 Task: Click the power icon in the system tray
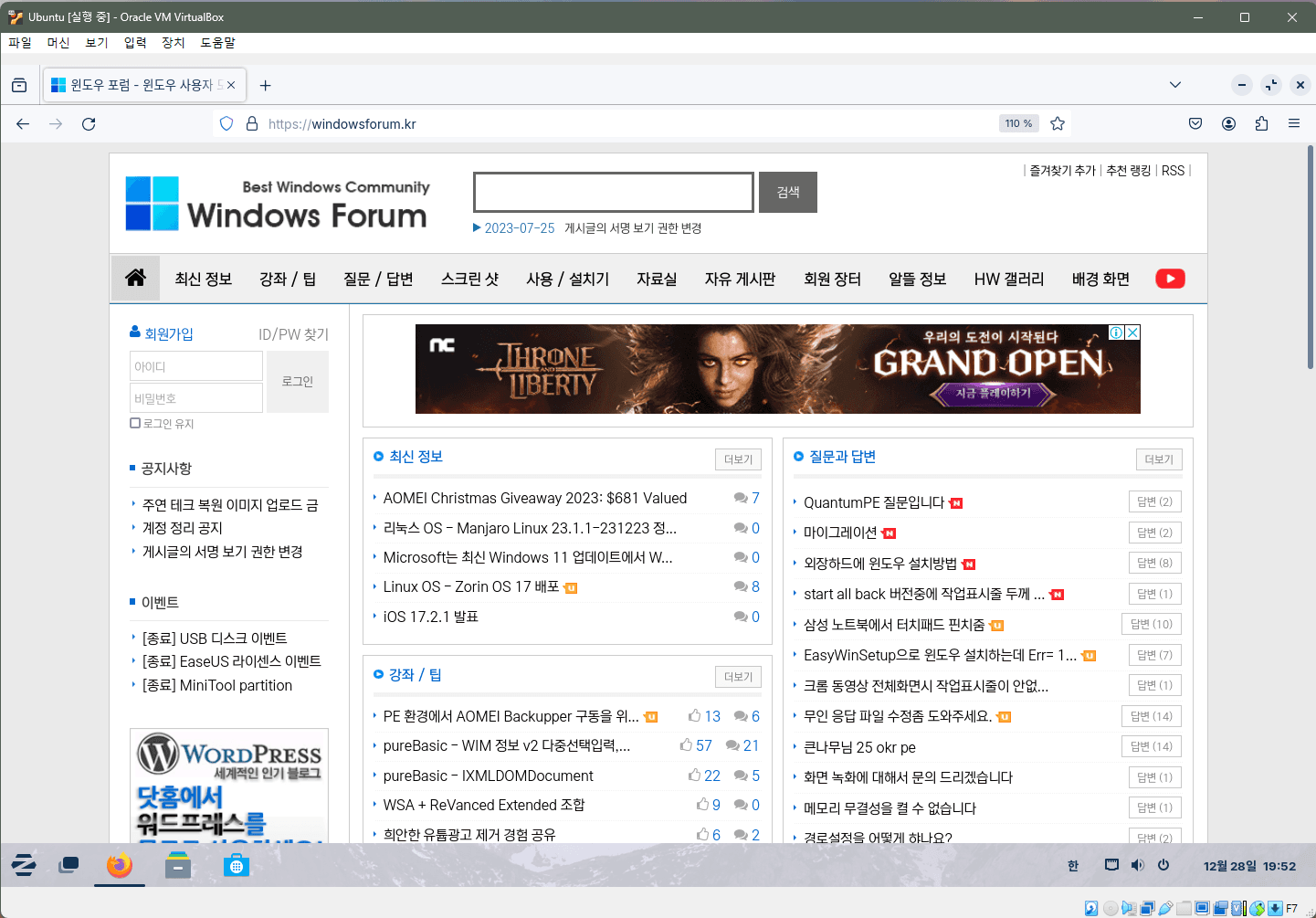tap(1163, 865)
